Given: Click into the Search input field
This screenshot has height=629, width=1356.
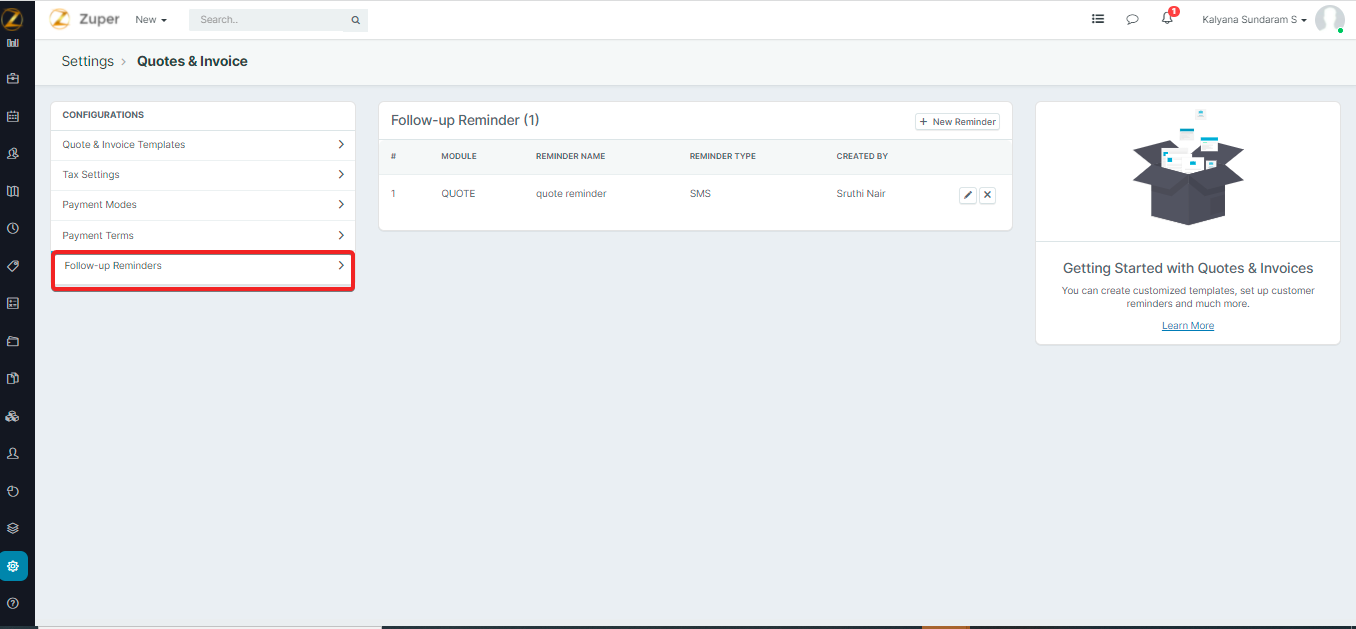Looking at the screenshot, I should pyautogui.click(x=268, y=20).
